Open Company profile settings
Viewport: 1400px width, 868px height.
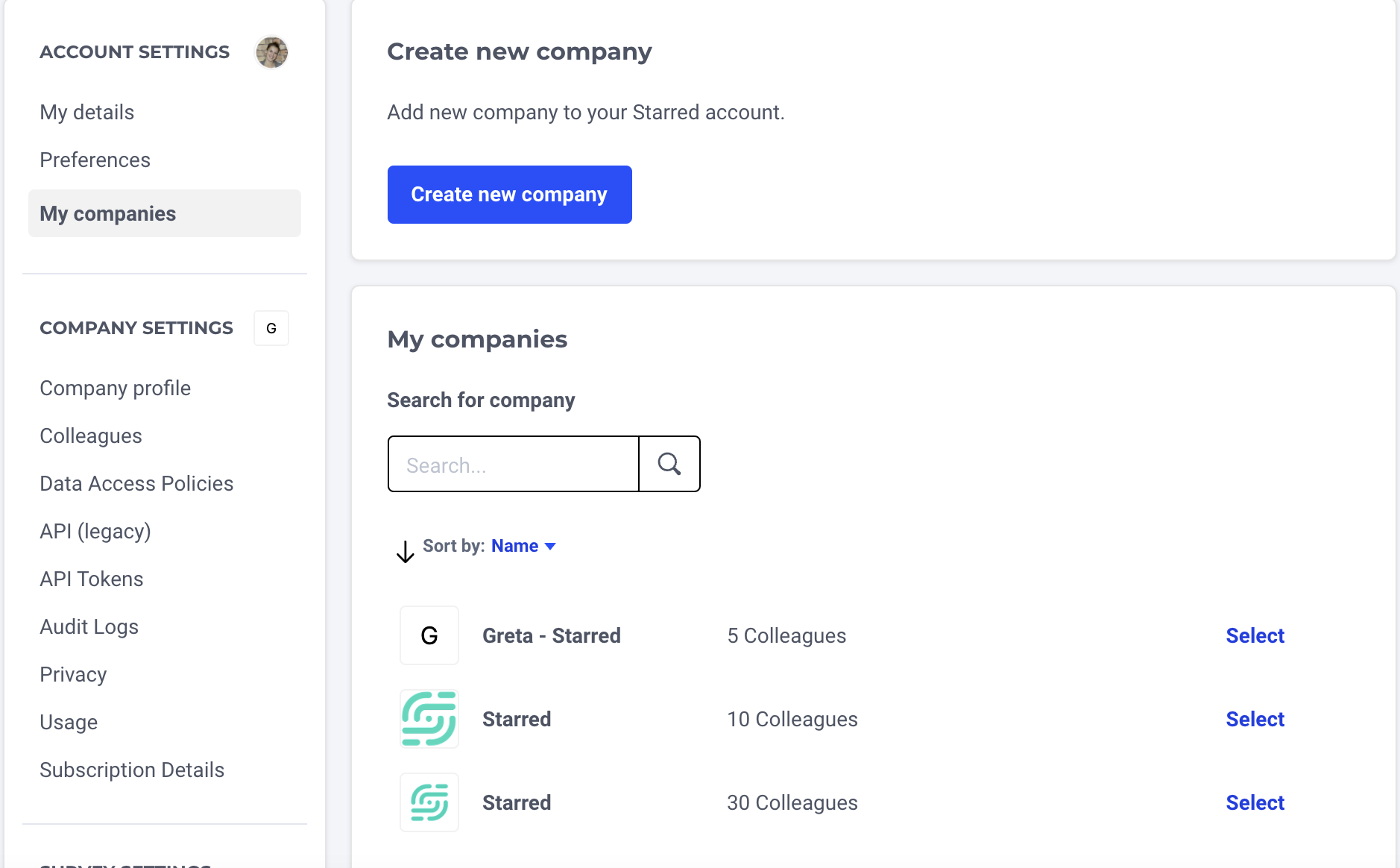click(x=116, y=388)
